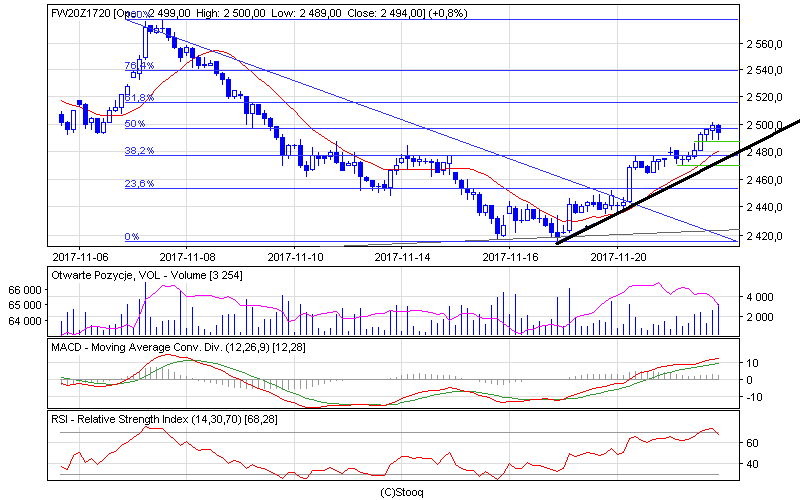Click price axis value 2 500,0

coord(764,125)
